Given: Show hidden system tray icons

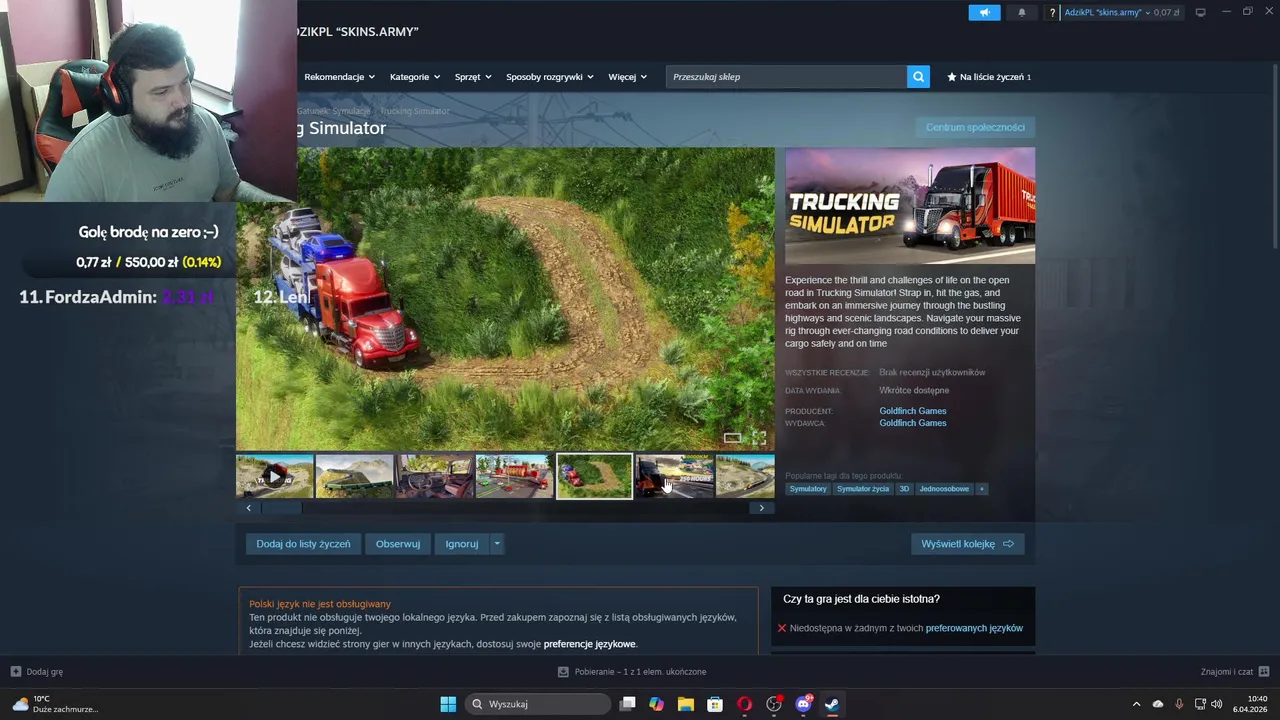Looking at the screenshot, I should pos(1136,704).
